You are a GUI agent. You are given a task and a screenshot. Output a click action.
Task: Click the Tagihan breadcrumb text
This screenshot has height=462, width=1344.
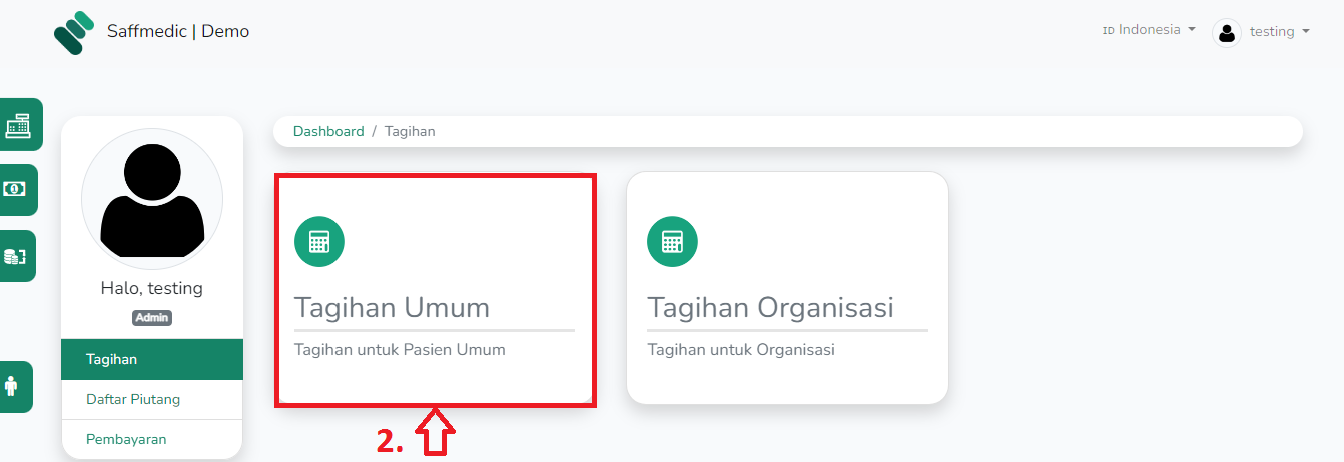coord(410,131)
